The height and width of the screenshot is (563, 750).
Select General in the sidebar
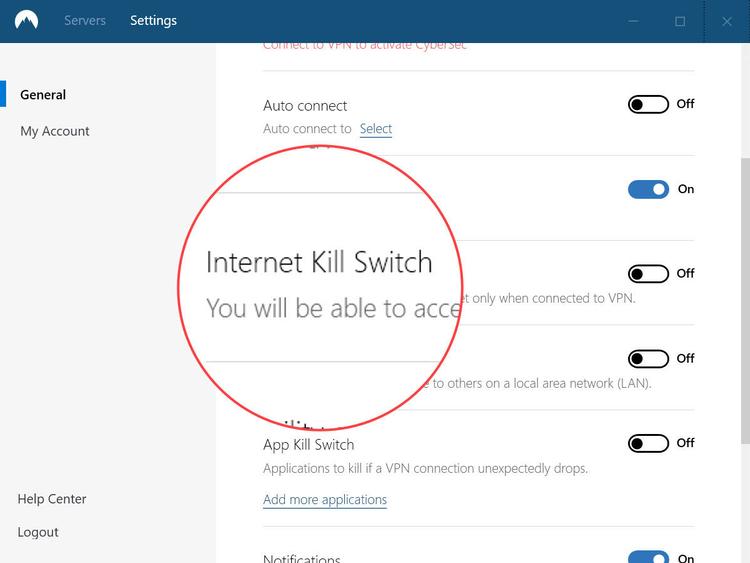(43, 95)
